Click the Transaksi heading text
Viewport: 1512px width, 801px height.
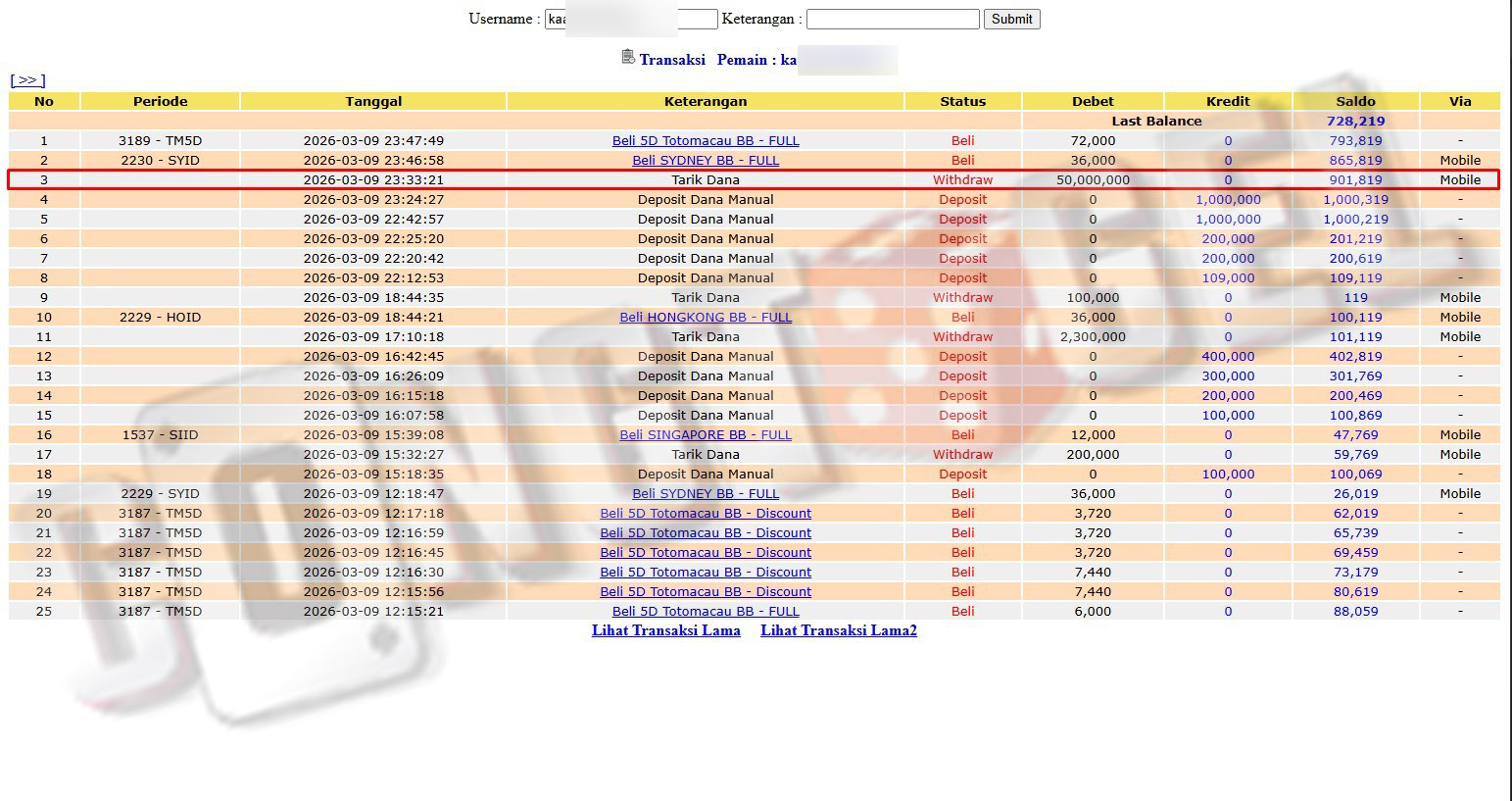pyautogui.click(x=672, y=60)
